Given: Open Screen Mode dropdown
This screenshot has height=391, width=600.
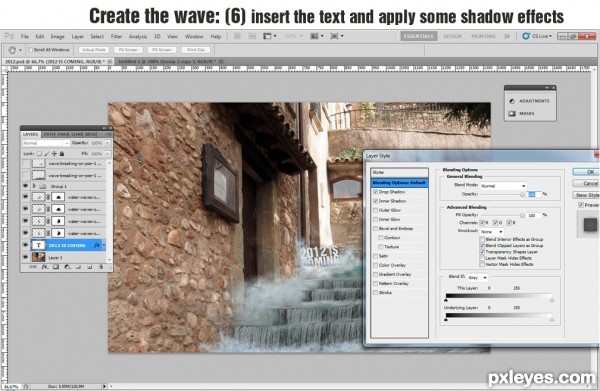Looking at the screenshot, I should tap(336, 36).
